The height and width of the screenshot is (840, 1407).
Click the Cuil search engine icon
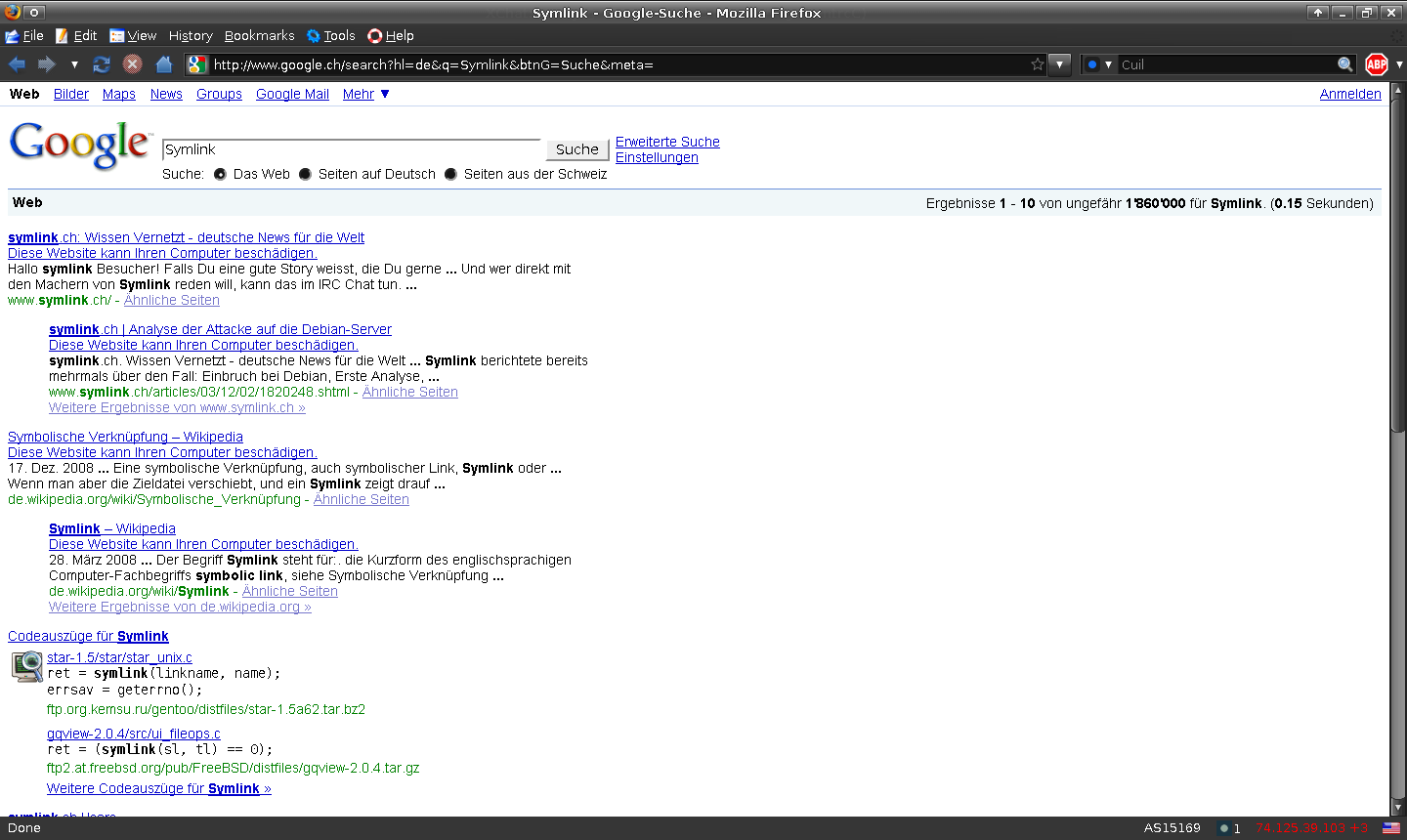pos(1092,64)
